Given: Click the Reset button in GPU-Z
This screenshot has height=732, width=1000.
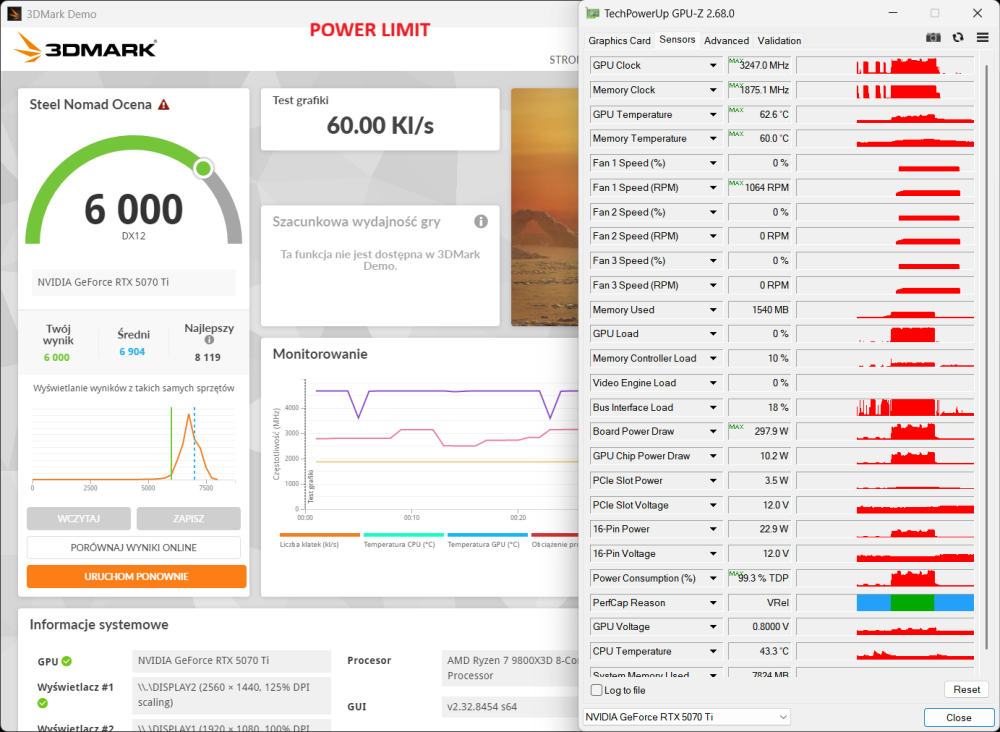Looking at the screenshot, I should (966, 689).
